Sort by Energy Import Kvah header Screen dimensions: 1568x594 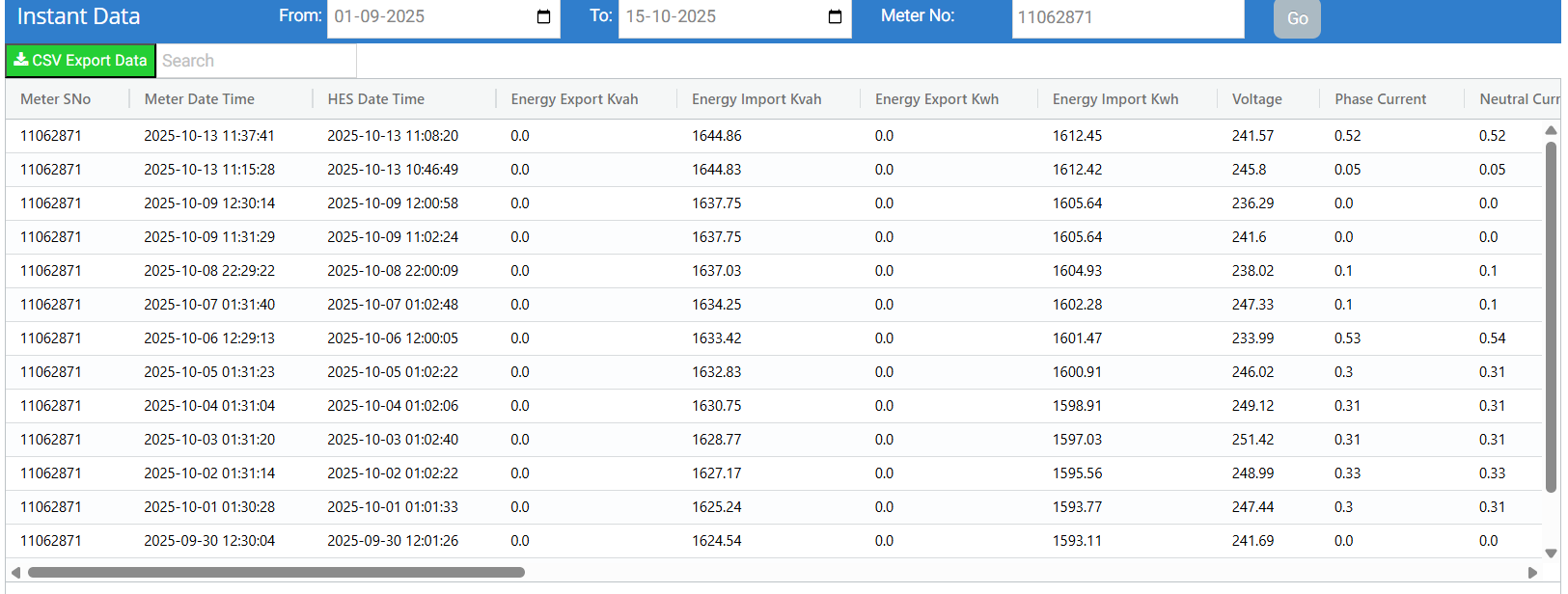click(x=756, y=99)
